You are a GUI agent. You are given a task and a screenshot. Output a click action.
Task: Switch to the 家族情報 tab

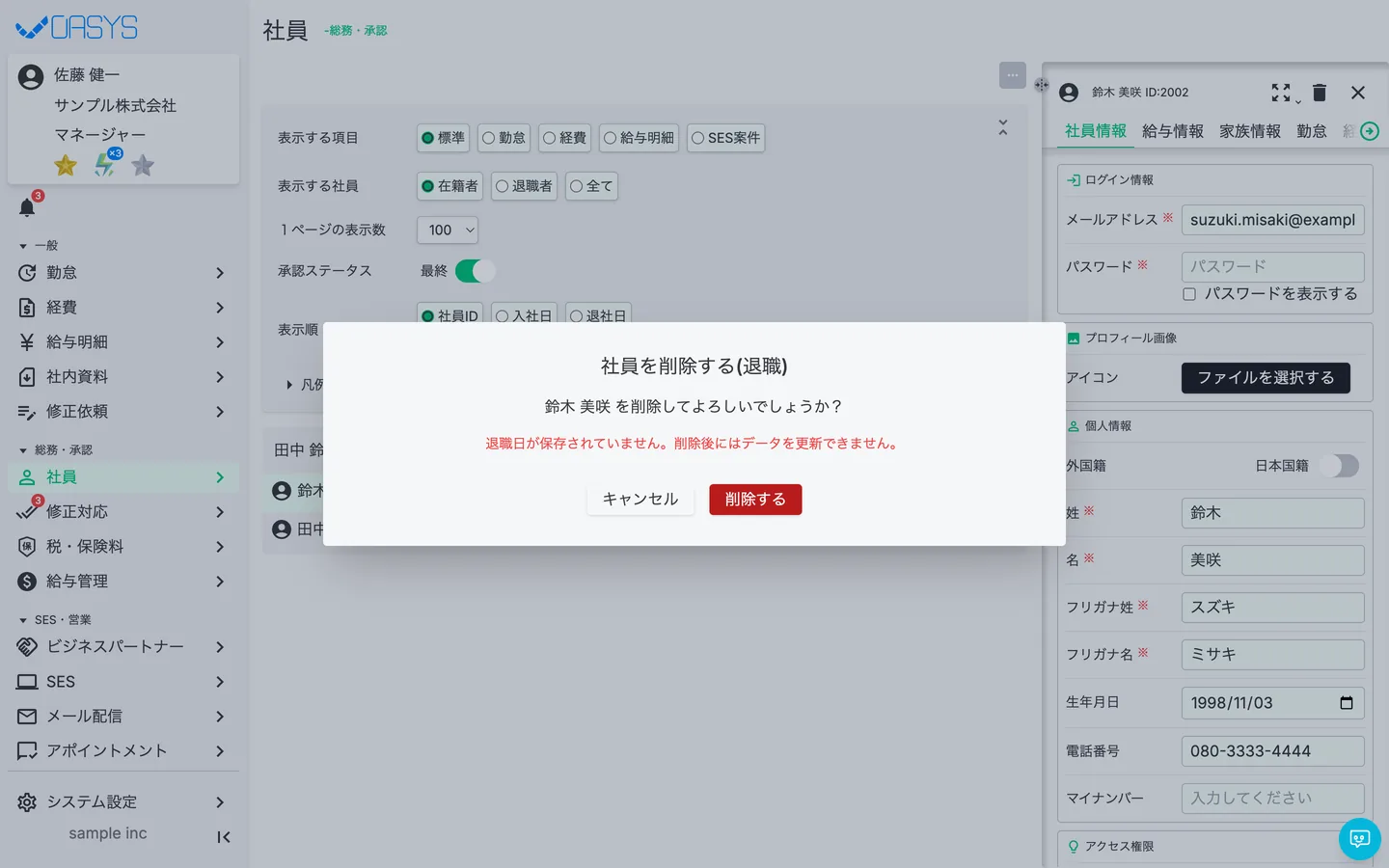[1250, 131]
